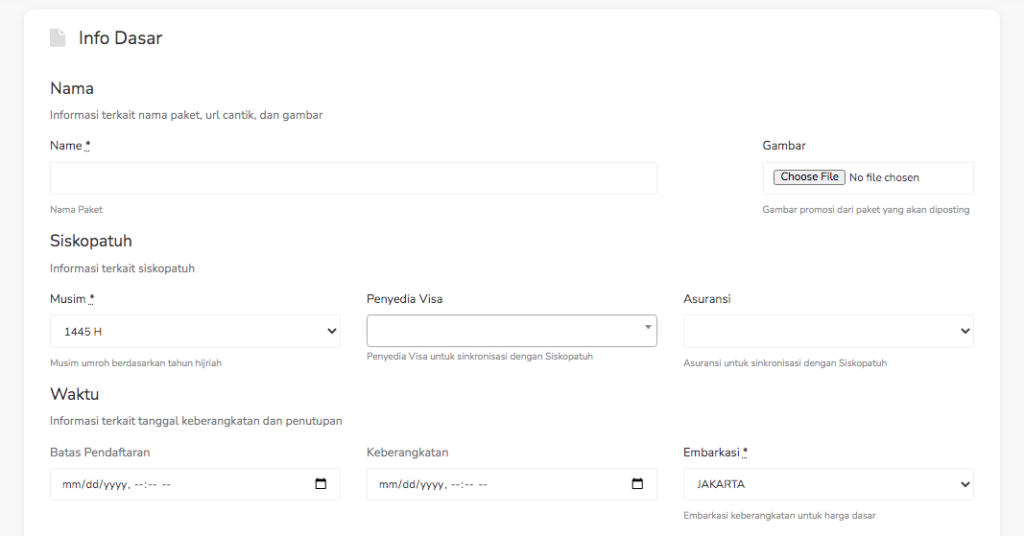Focus the Name text input field
Image resolution: width=1024 pixels, height=536 pixels.
pos(353,178)
